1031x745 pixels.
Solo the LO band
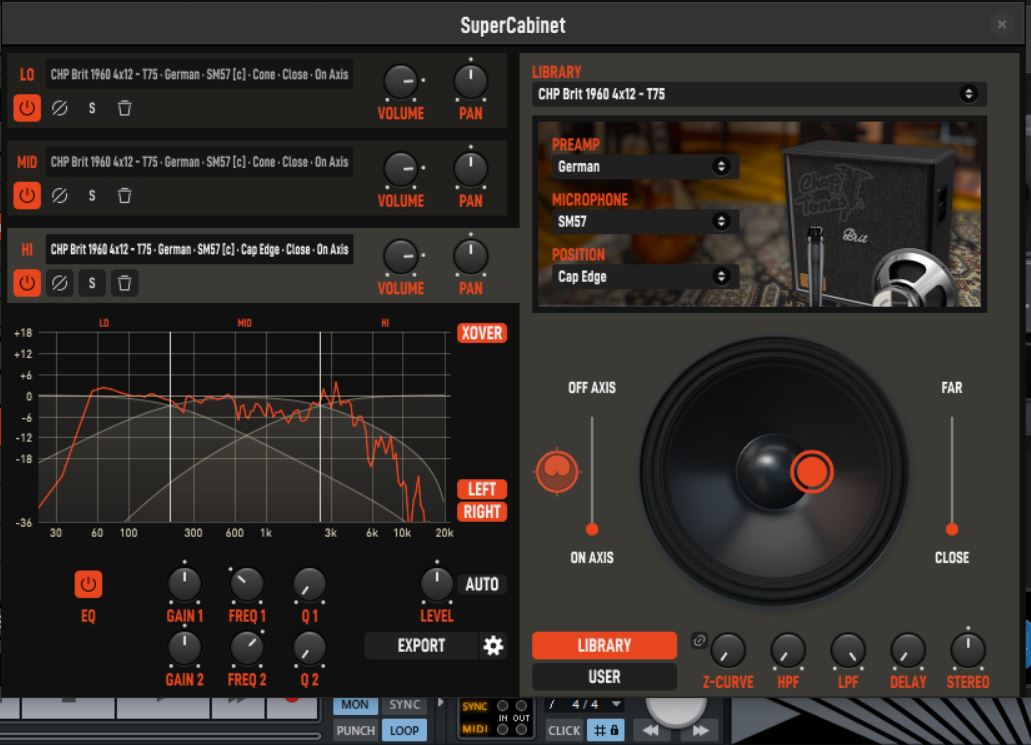92,108
